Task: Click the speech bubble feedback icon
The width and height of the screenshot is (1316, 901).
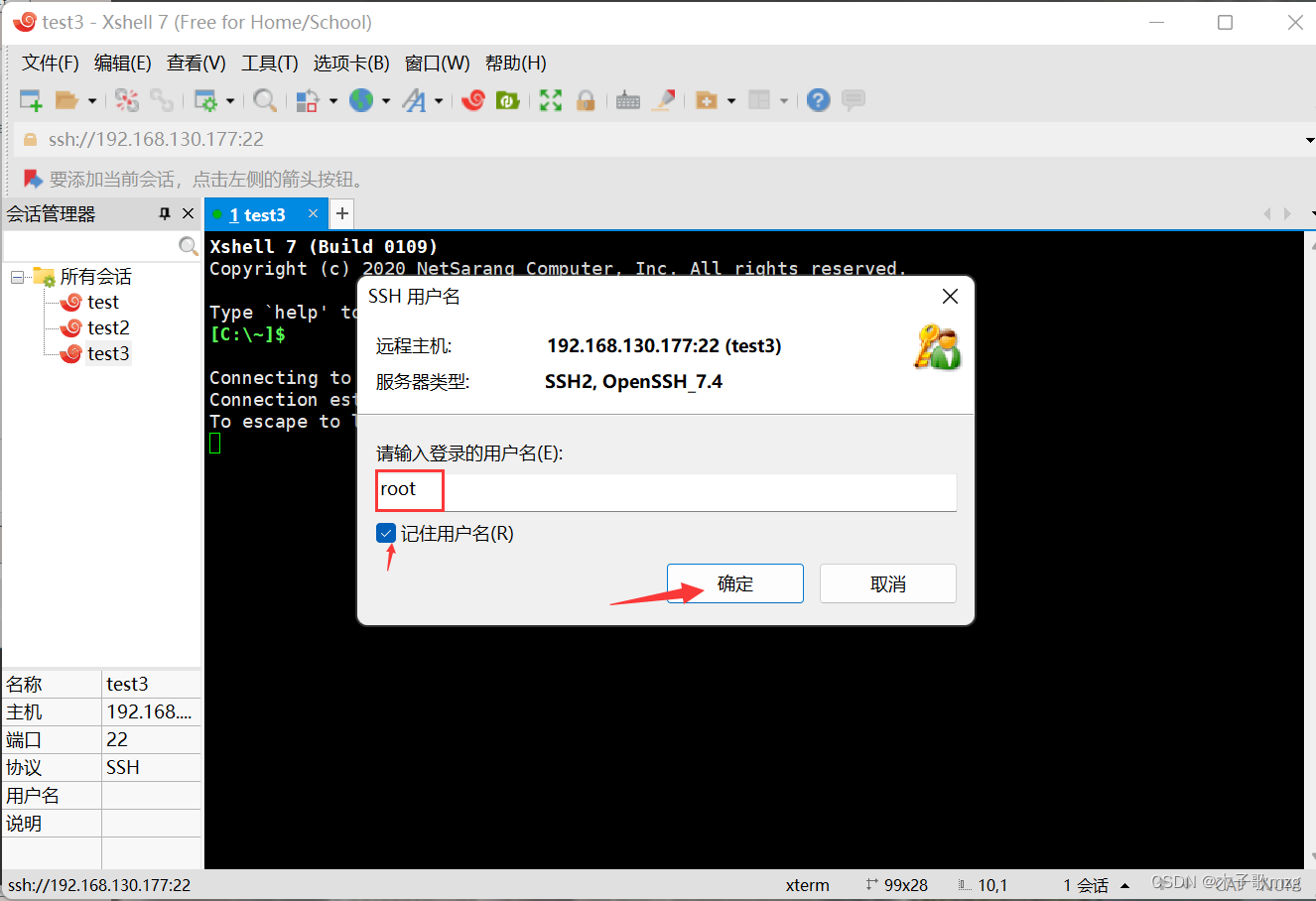Action: coord(854,100)
